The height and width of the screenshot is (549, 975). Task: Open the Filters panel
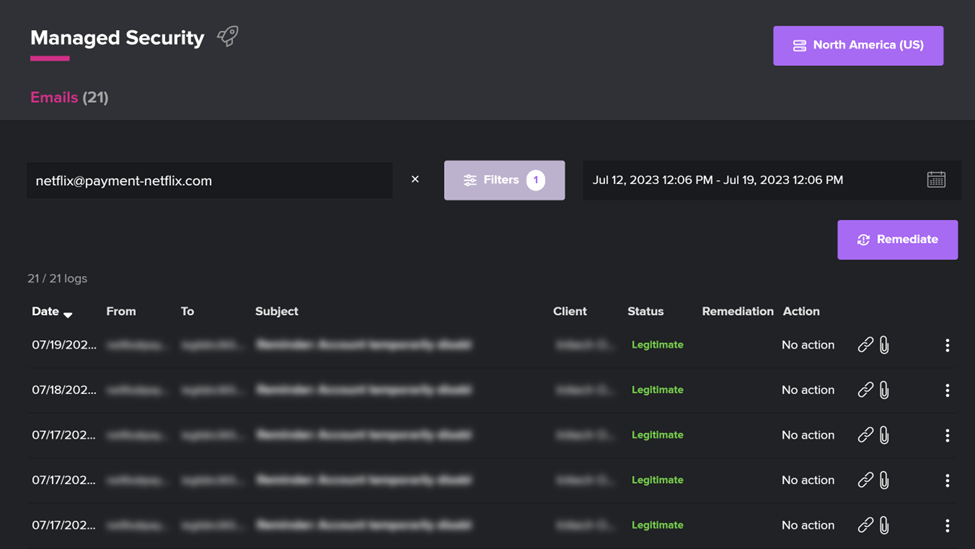pyautogui.click(x=504, y=180)
